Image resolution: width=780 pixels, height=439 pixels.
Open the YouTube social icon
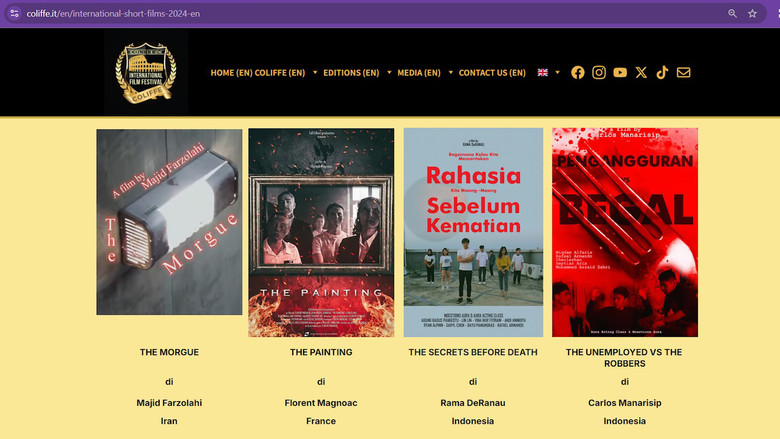click(620, 72)
